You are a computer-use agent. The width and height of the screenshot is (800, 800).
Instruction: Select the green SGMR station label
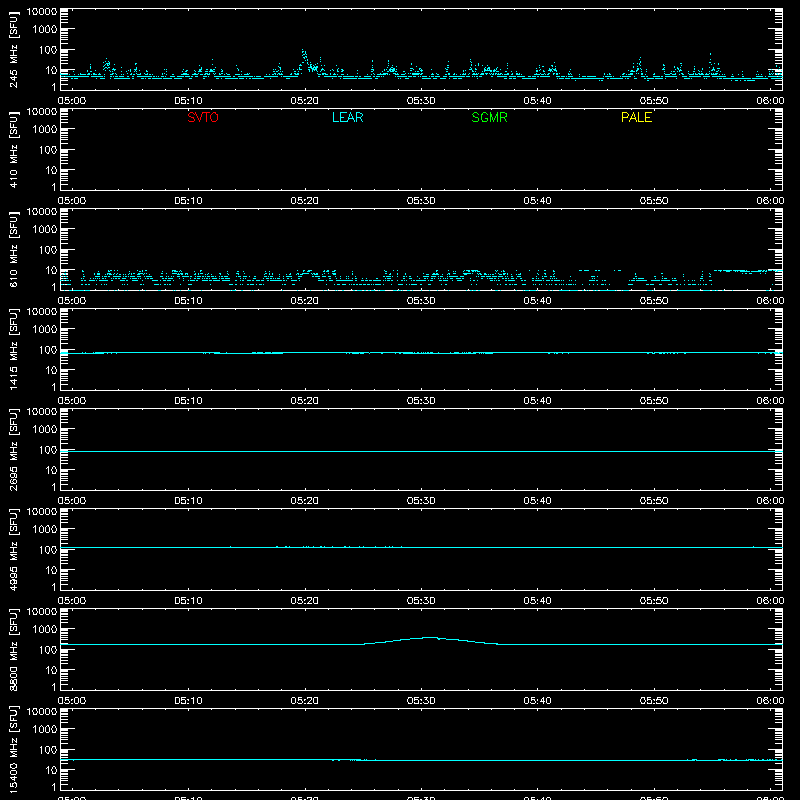pos(489,117)
